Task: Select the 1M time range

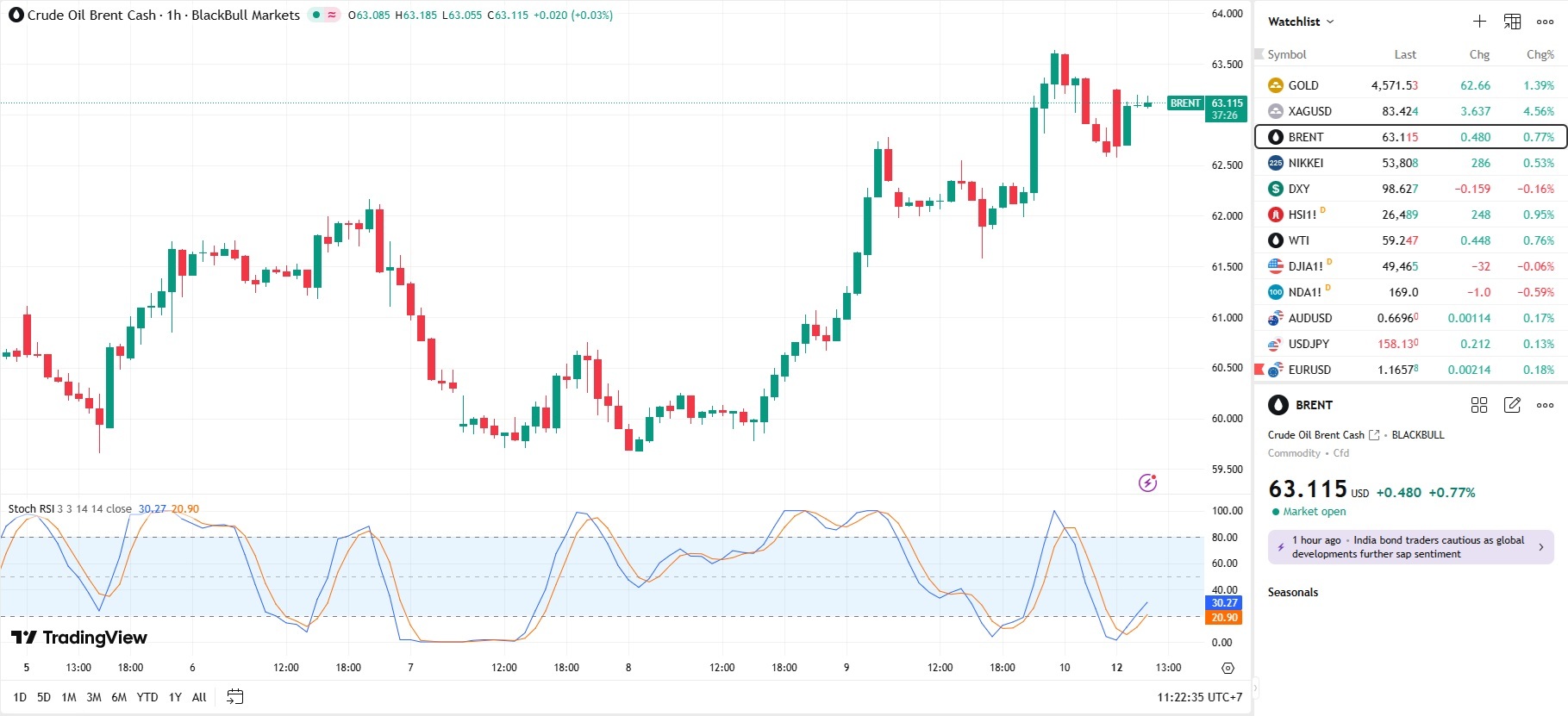Action: click(x=69, y=697)
